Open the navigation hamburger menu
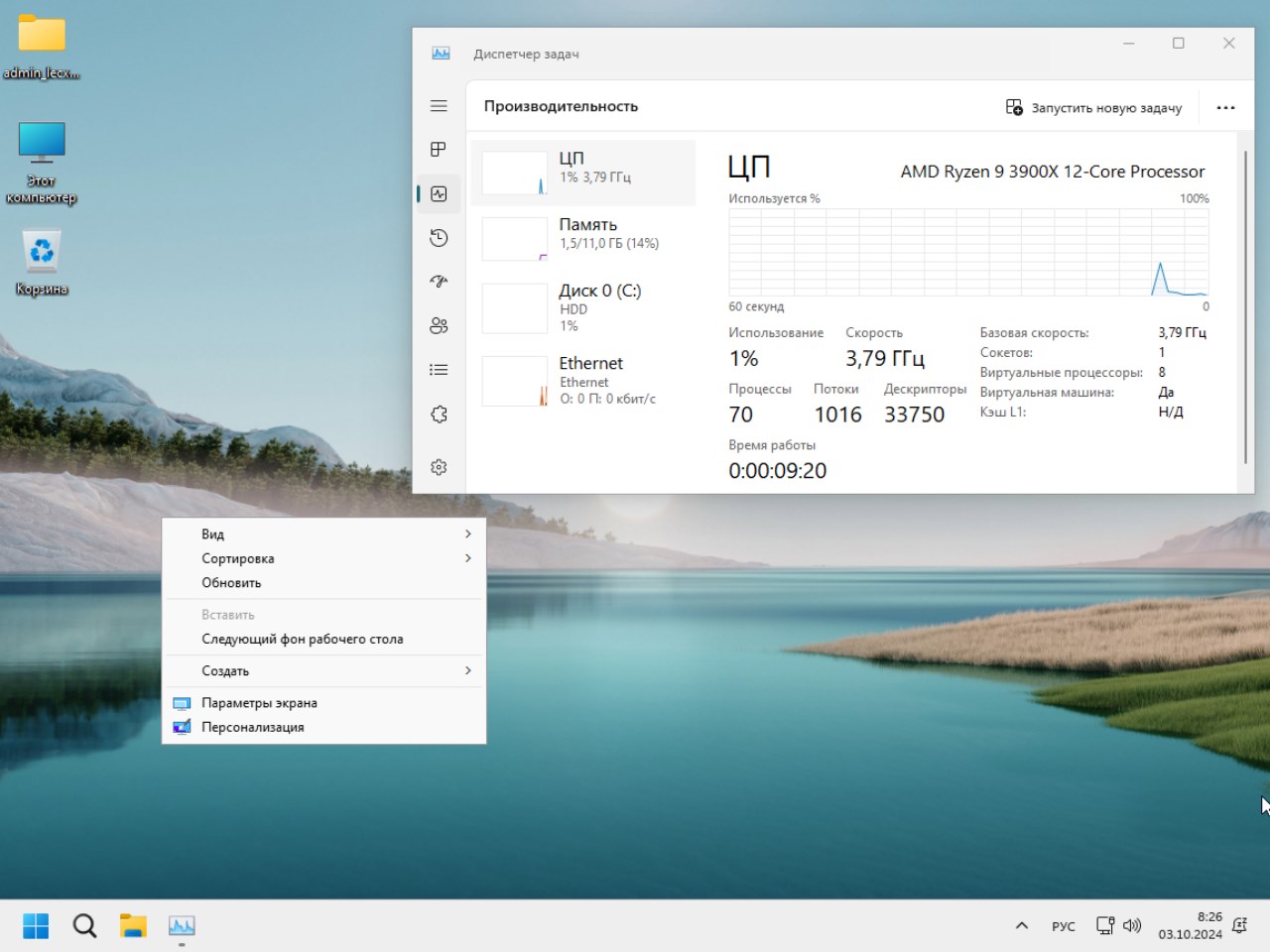This screenshot has height=952, width=1270. click(439, 105)
